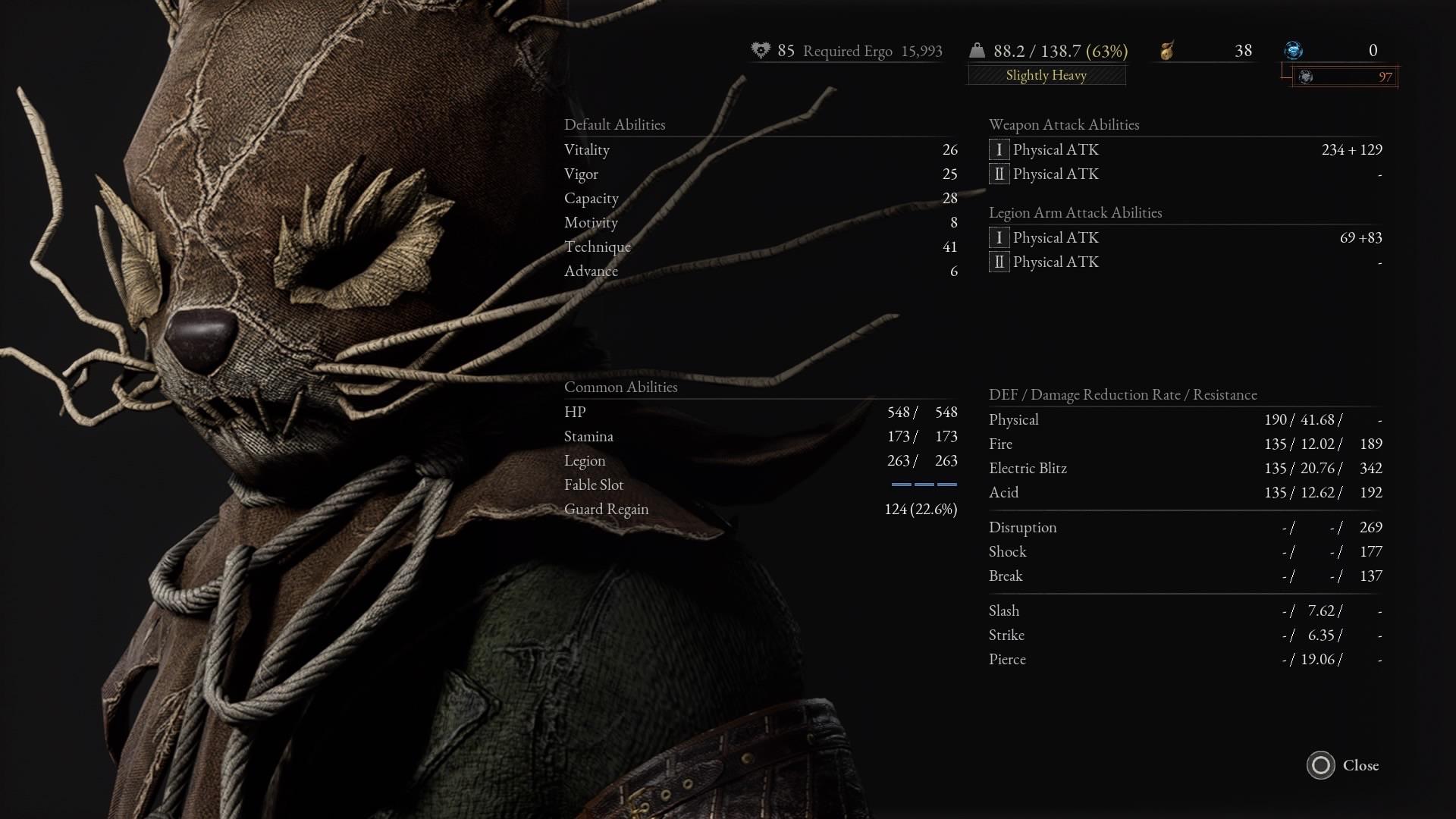Select the Vitality stat row
Image resolution: width=1456 pixels, height=819 pixels.
tap(761, 149)
